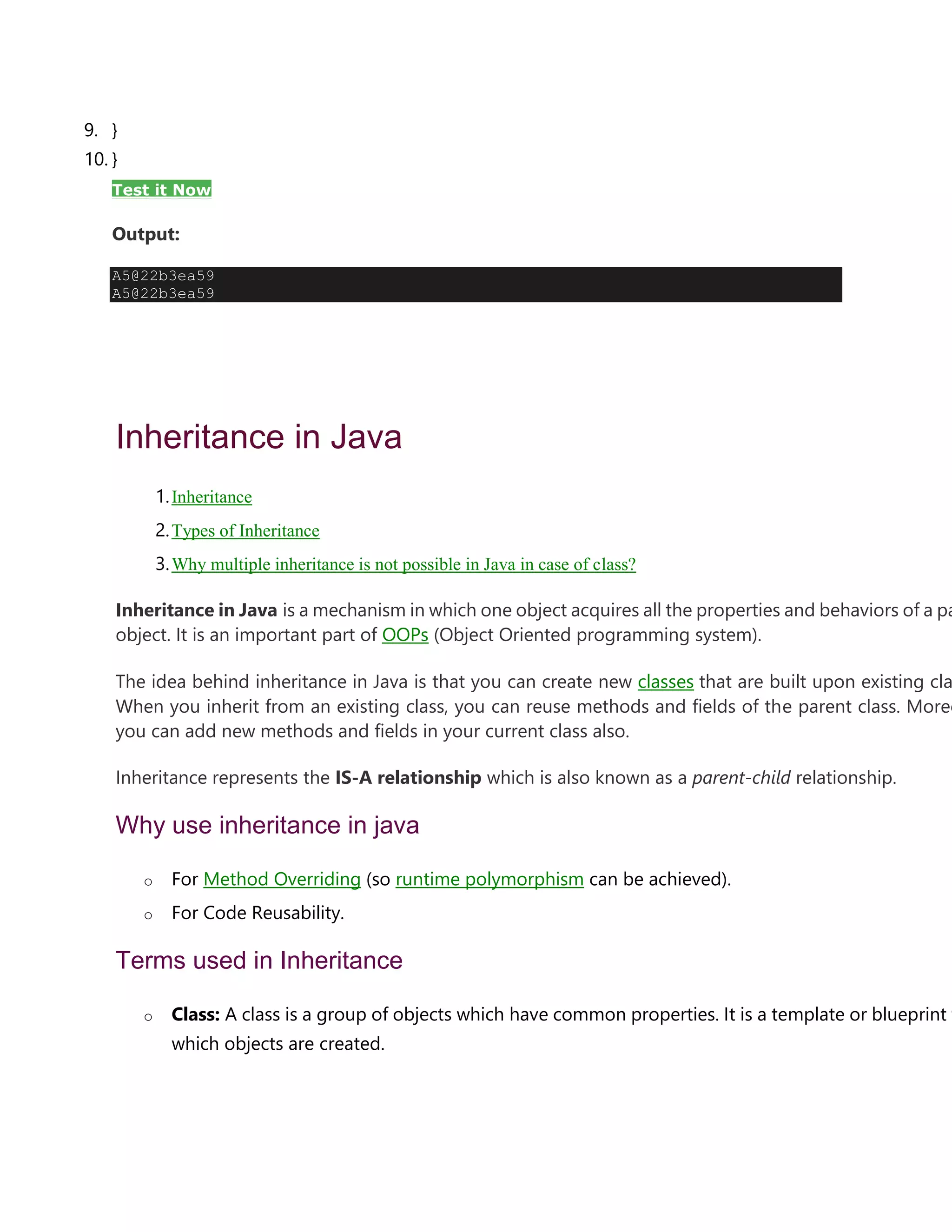This screenshot has height=1232, width=952.
Task: Open the OOPs hyperlink
Action: coord(405,635)
